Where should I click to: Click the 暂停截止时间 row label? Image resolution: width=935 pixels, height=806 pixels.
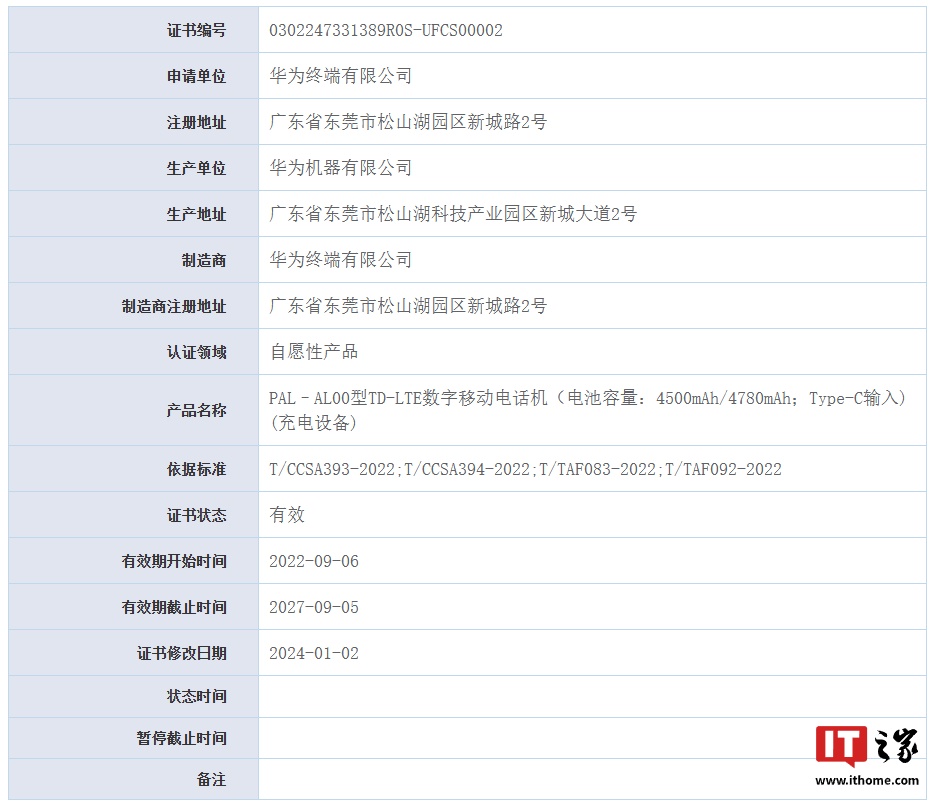coord(181,738)
